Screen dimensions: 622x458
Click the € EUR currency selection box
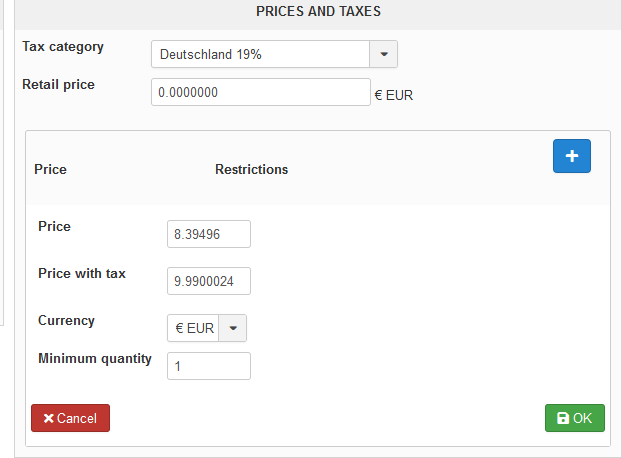pyautogui.click(x=194, y=328)
